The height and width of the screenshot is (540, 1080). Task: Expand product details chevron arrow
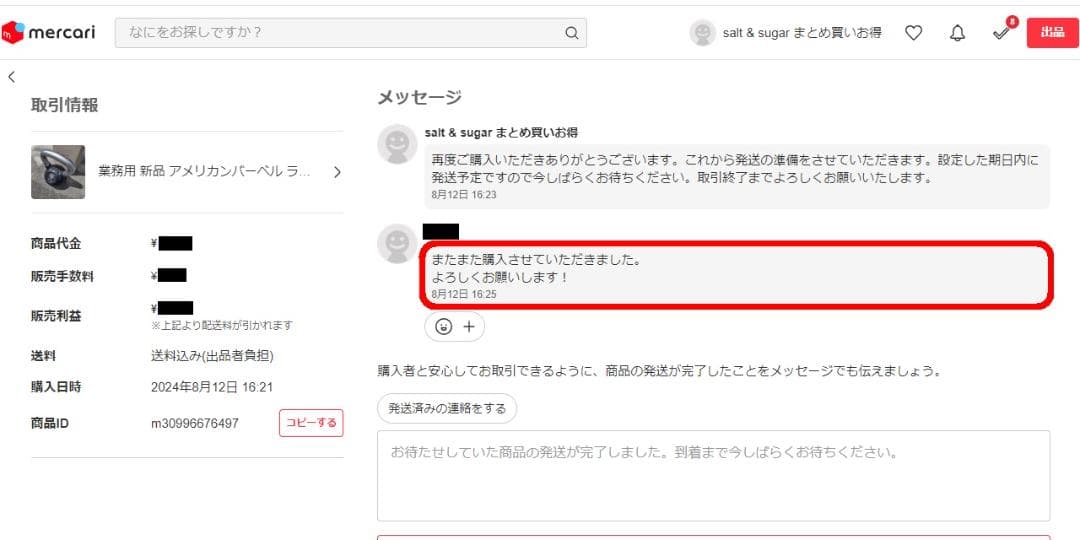tap(337, 172)
